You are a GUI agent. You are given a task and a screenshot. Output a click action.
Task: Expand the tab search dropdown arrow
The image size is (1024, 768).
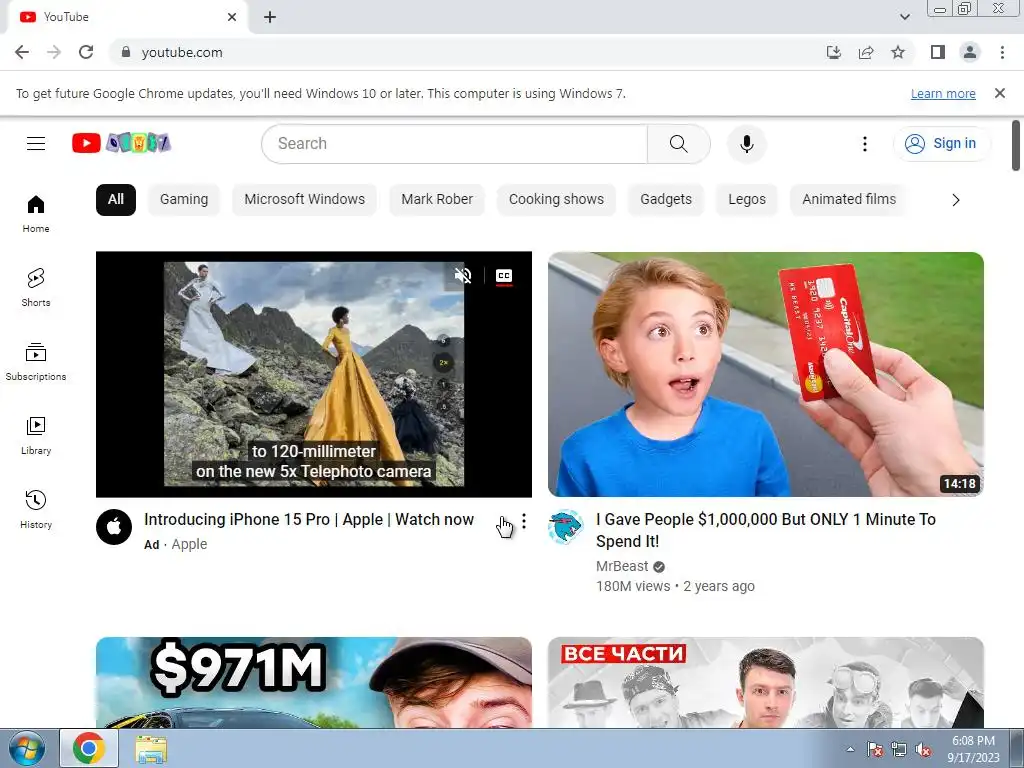904,17
